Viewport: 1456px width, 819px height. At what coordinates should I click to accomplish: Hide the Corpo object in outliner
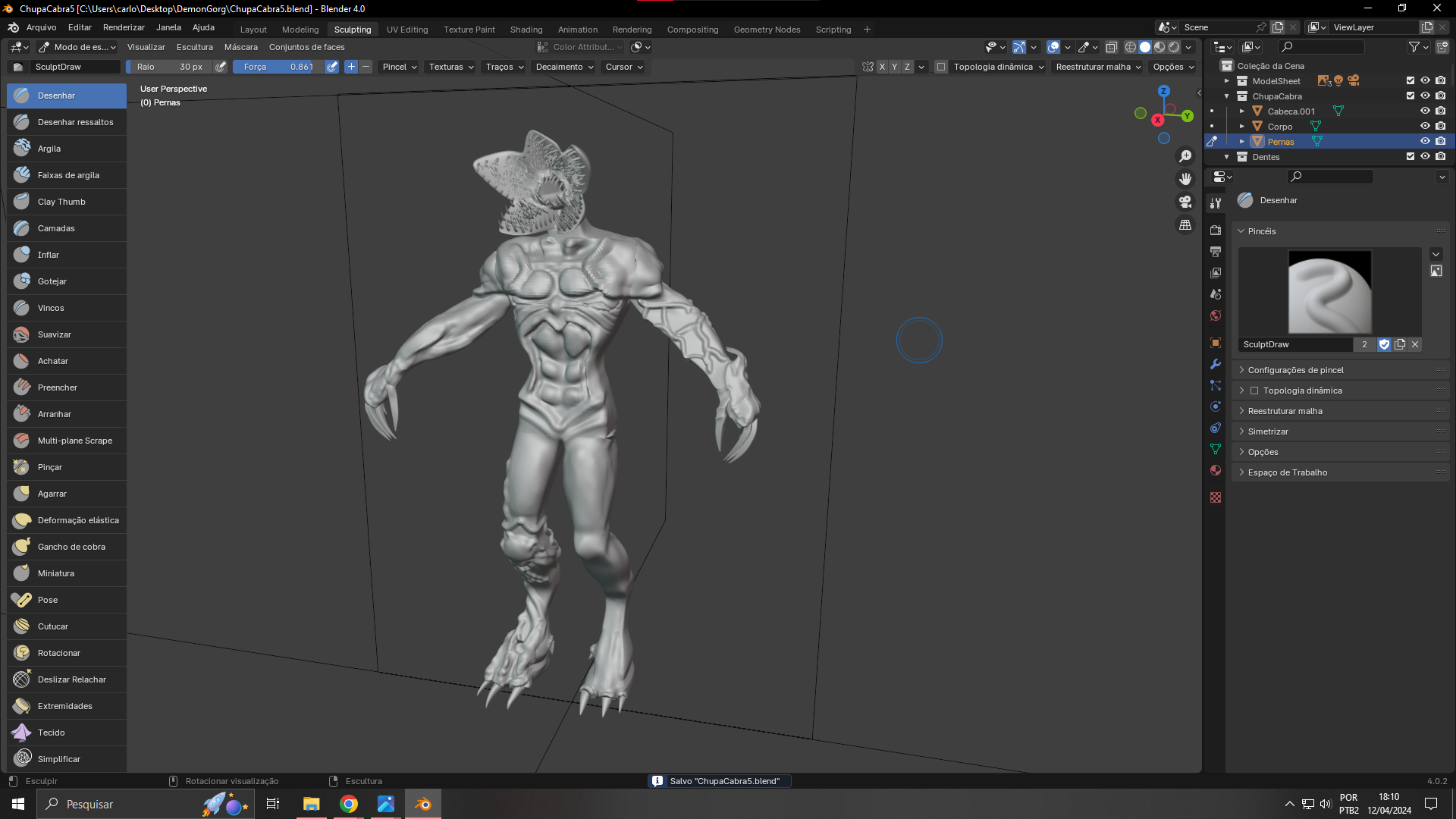pyautogui.click(x=1425, y=127)
